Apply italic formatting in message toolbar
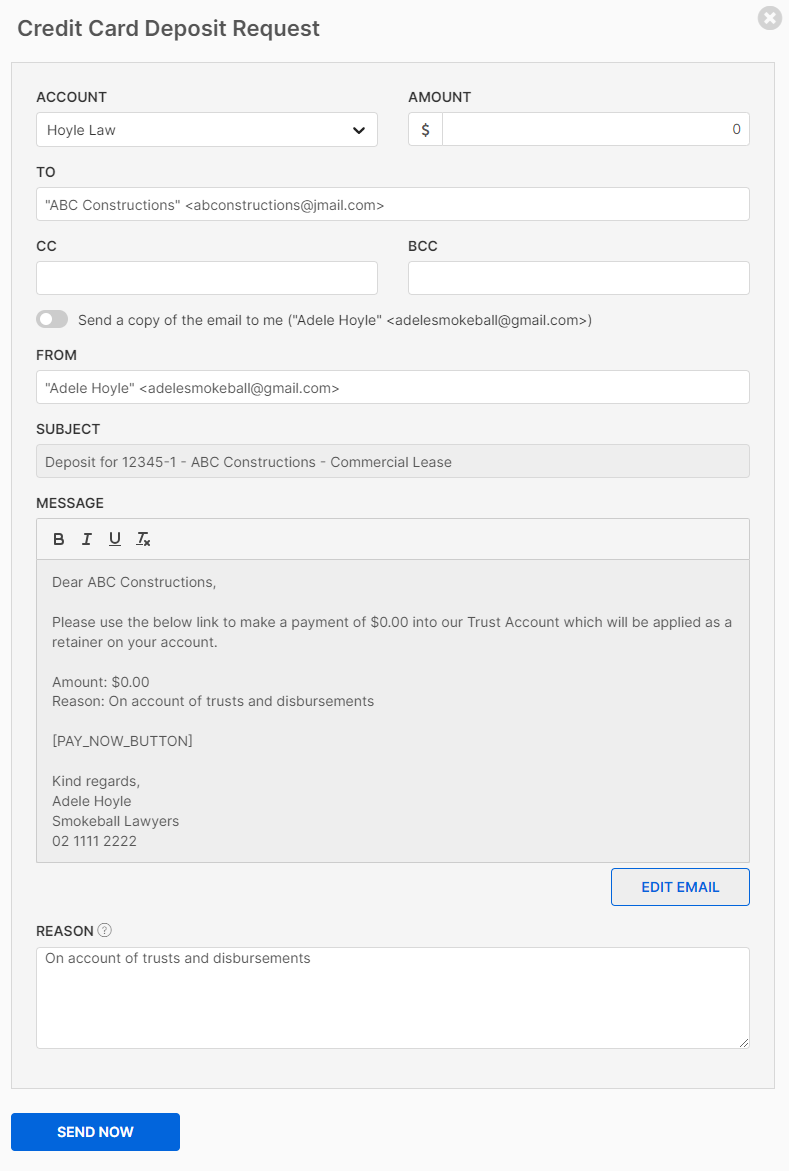This screenshot has height=1171, width=789. (87, 539)
